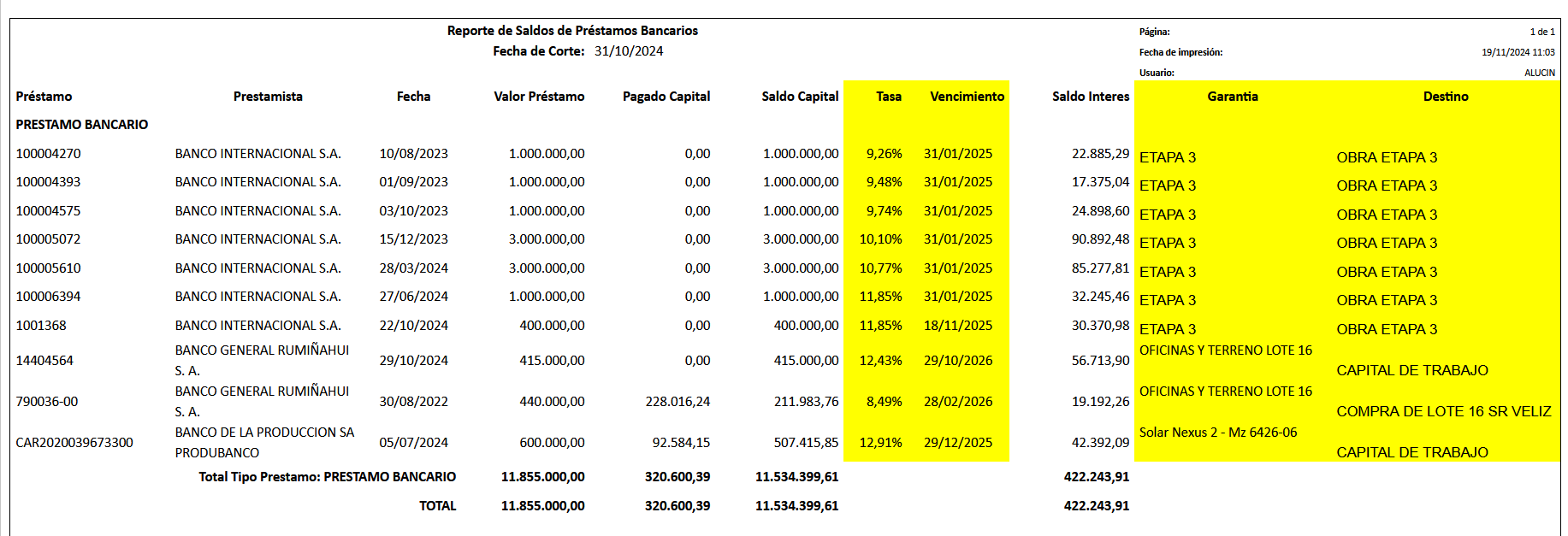The width and height of the screenshot is (1568, 536).
Task: Click the report title Reporte de Saldos
Action: [x=572, y=31]
